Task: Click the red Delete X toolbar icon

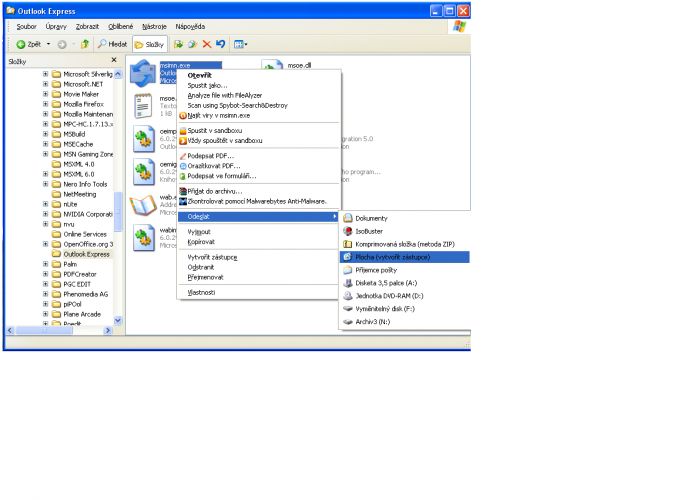Action: pos(207,44)
